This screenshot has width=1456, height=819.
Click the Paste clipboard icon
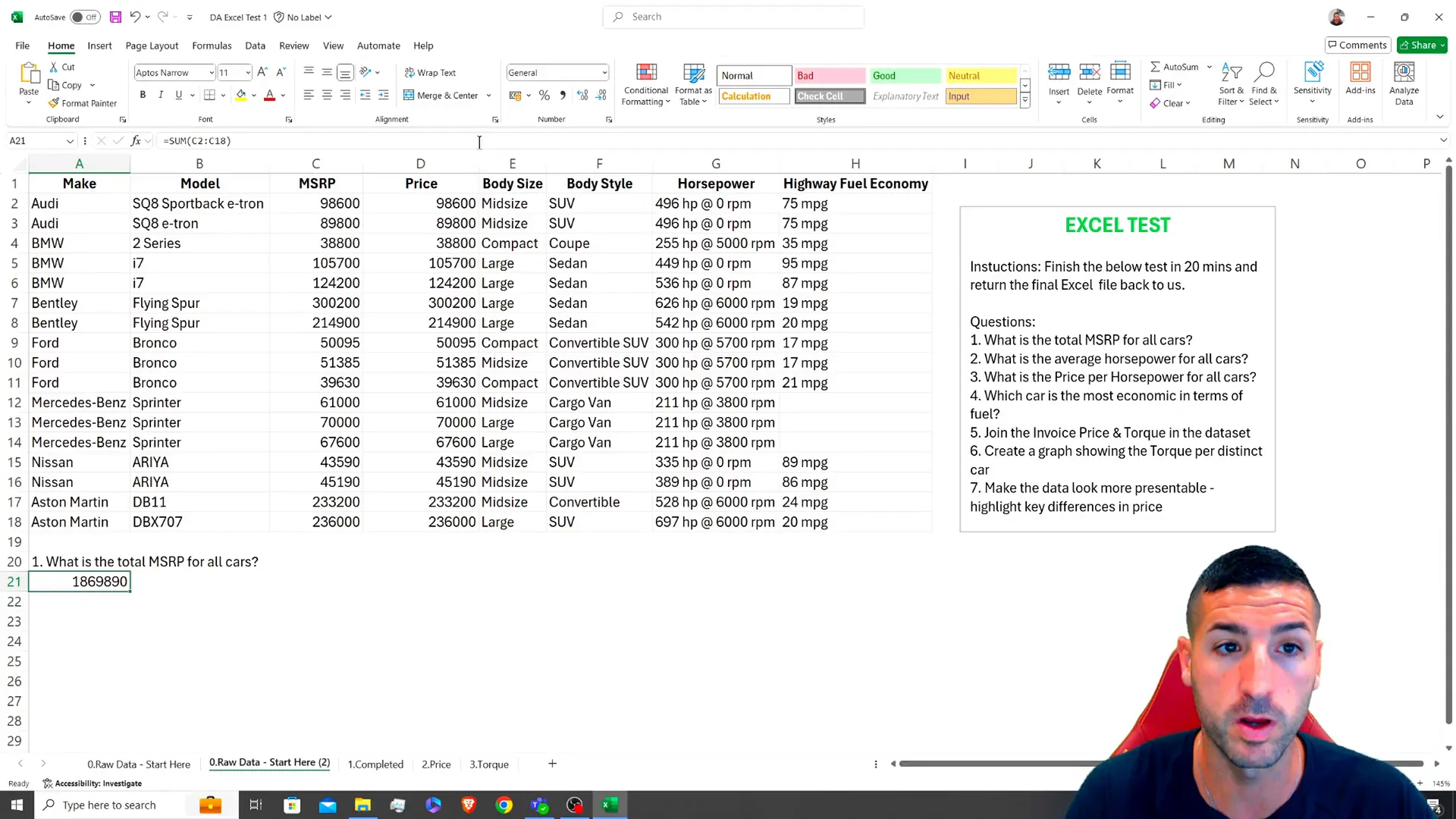[x=29, y=74]
